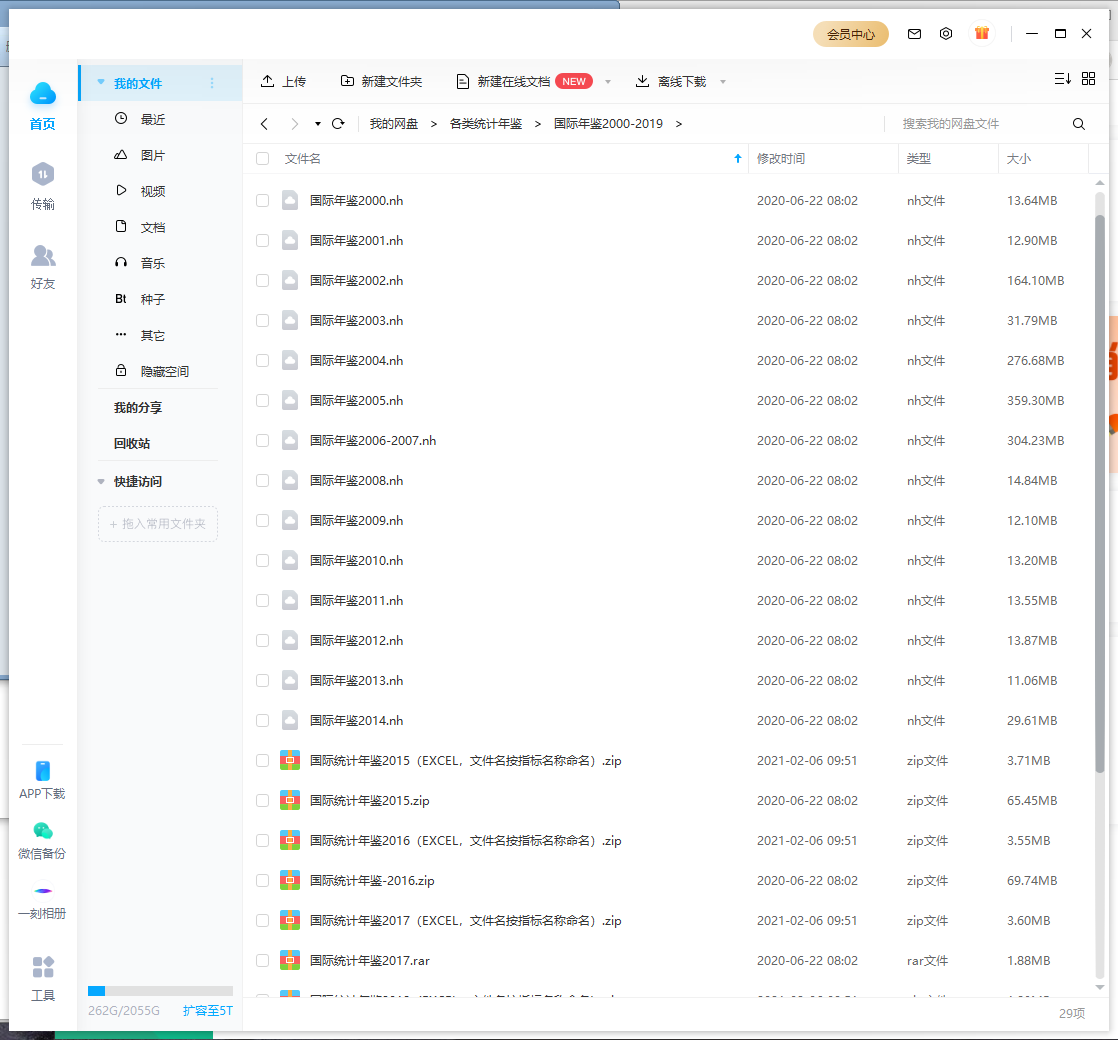The width and height of the screenshot is (1118, 1040).
Task: Expand breadcrumb arrow after 我的网盘
Action: [434, 124]
